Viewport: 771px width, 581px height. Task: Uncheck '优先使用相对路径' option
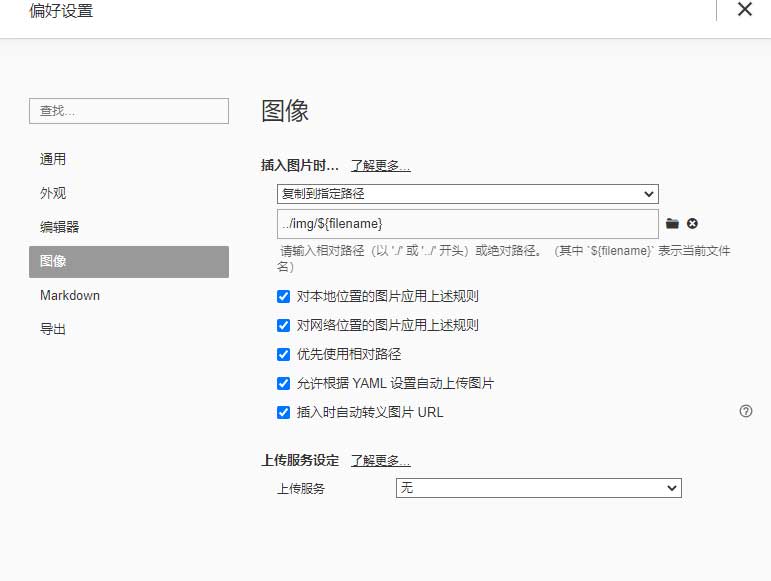(x=284, y=354)
